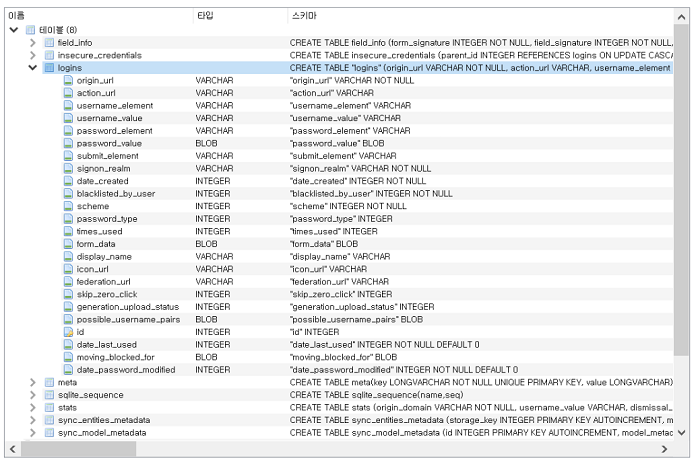This screenshot has height=460, width=700.
Task: Click the insecure_credentials table icon
Action: click(x=50, y=55)
